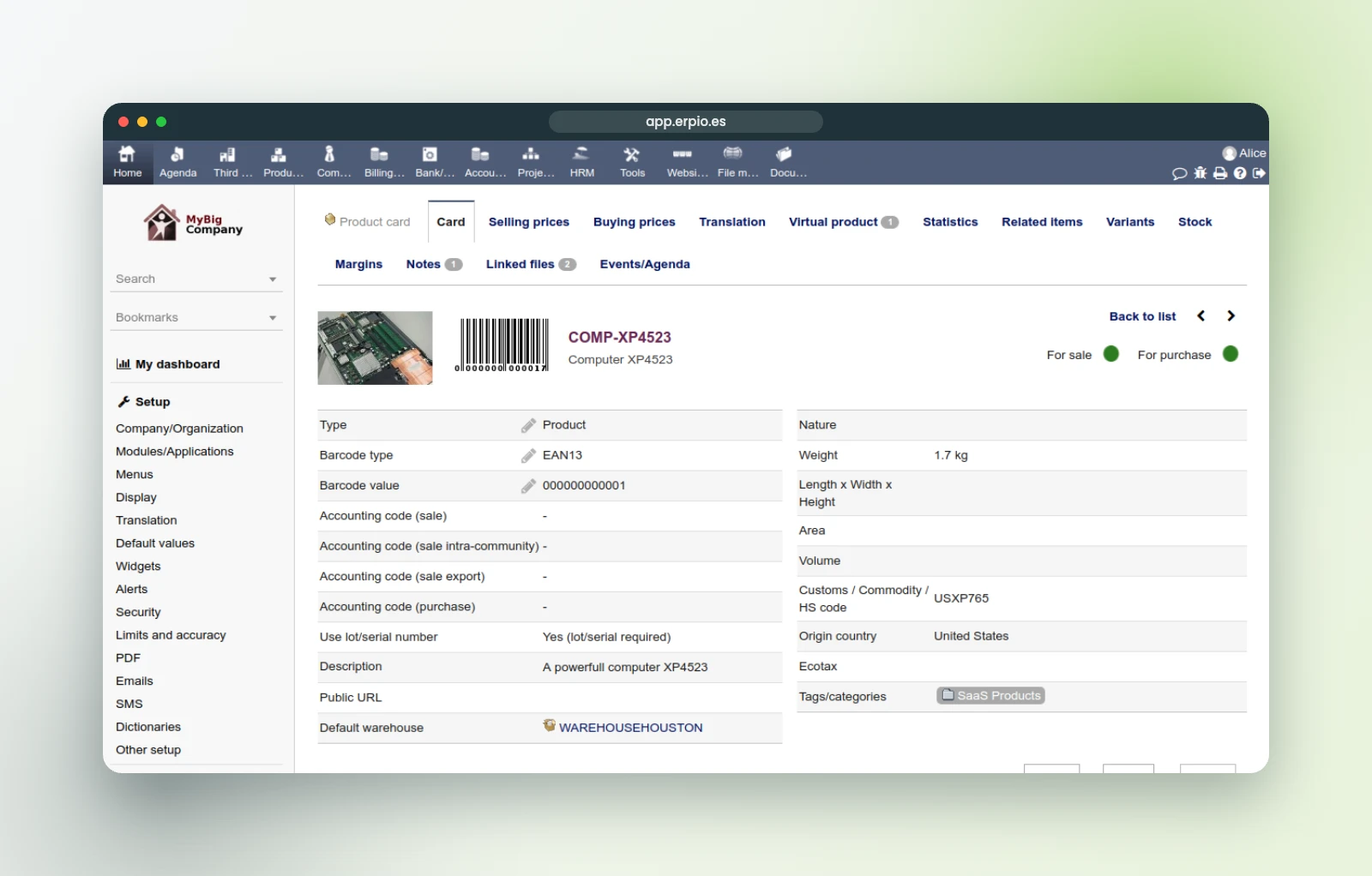Open the Agenda module icon

pos(178,162)
